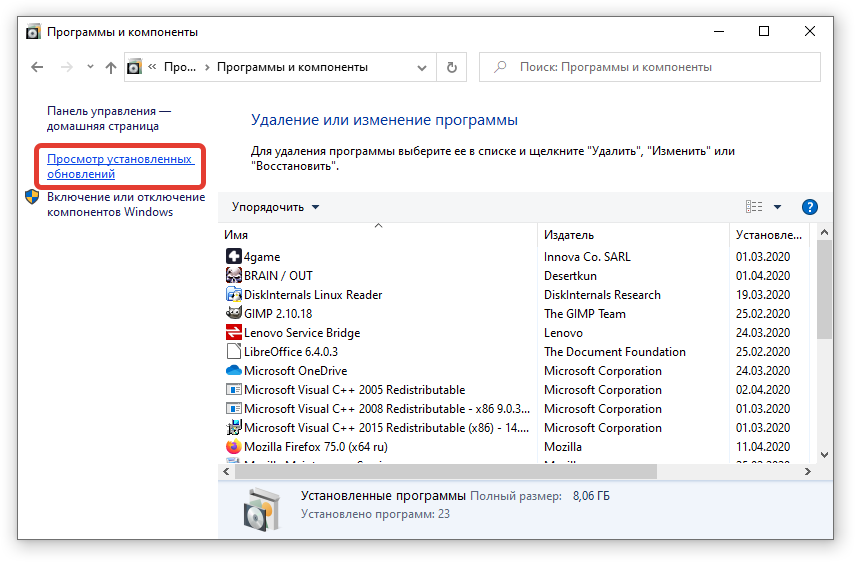Click vertical scrollbar down arrow
This screenshot has width=855, height=562.
[x=824, y=455]
